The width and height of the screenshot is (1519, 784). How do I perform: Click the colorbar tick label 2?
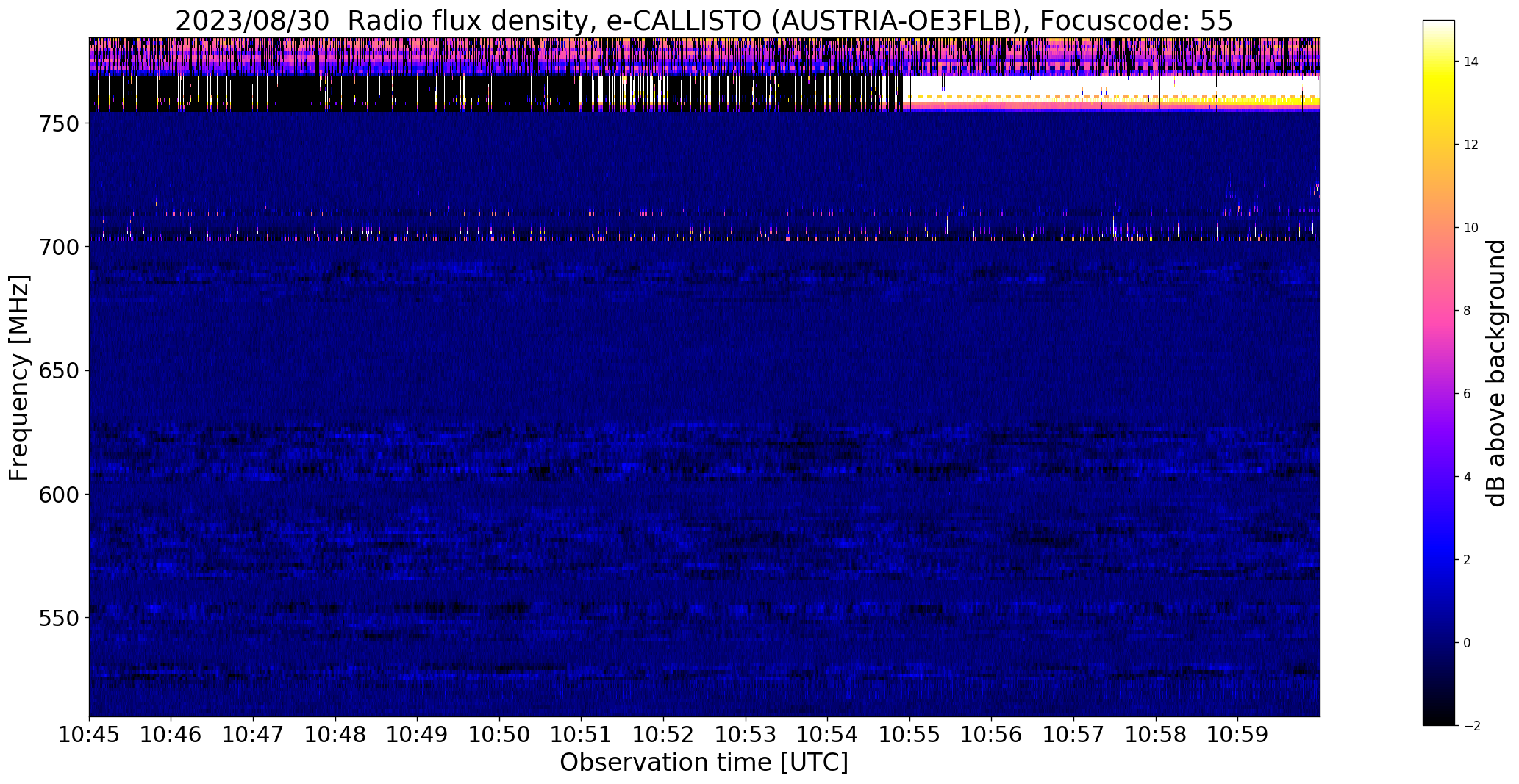click(x=1468, y=560)
